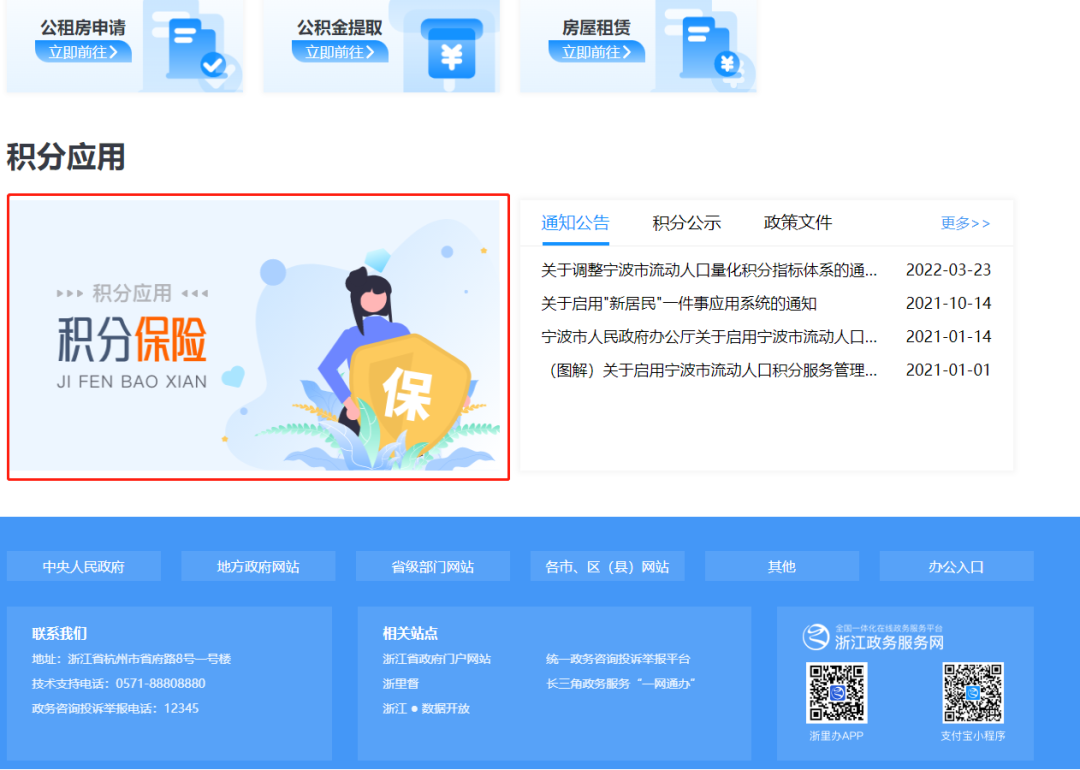
Task: Go to 公积金提取 via 立即前往 button
Action: [x=340, y=52]
